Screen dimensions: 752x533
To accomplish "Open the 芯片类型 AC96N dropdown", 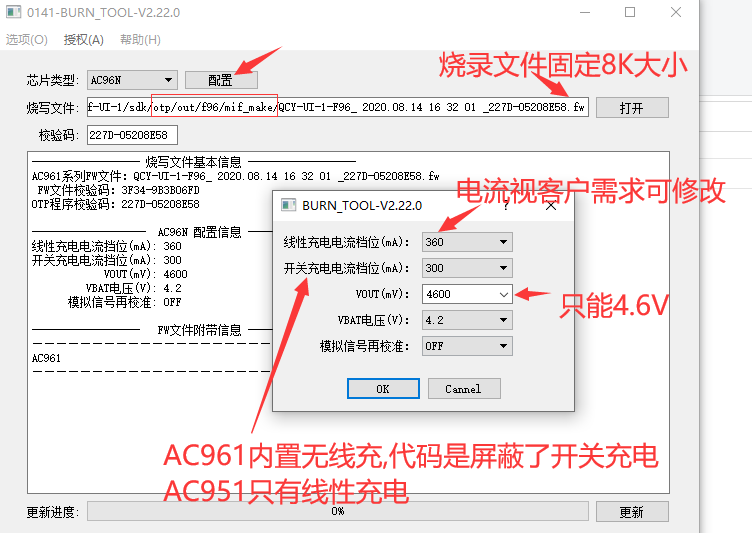I will [x=132, y=80].
